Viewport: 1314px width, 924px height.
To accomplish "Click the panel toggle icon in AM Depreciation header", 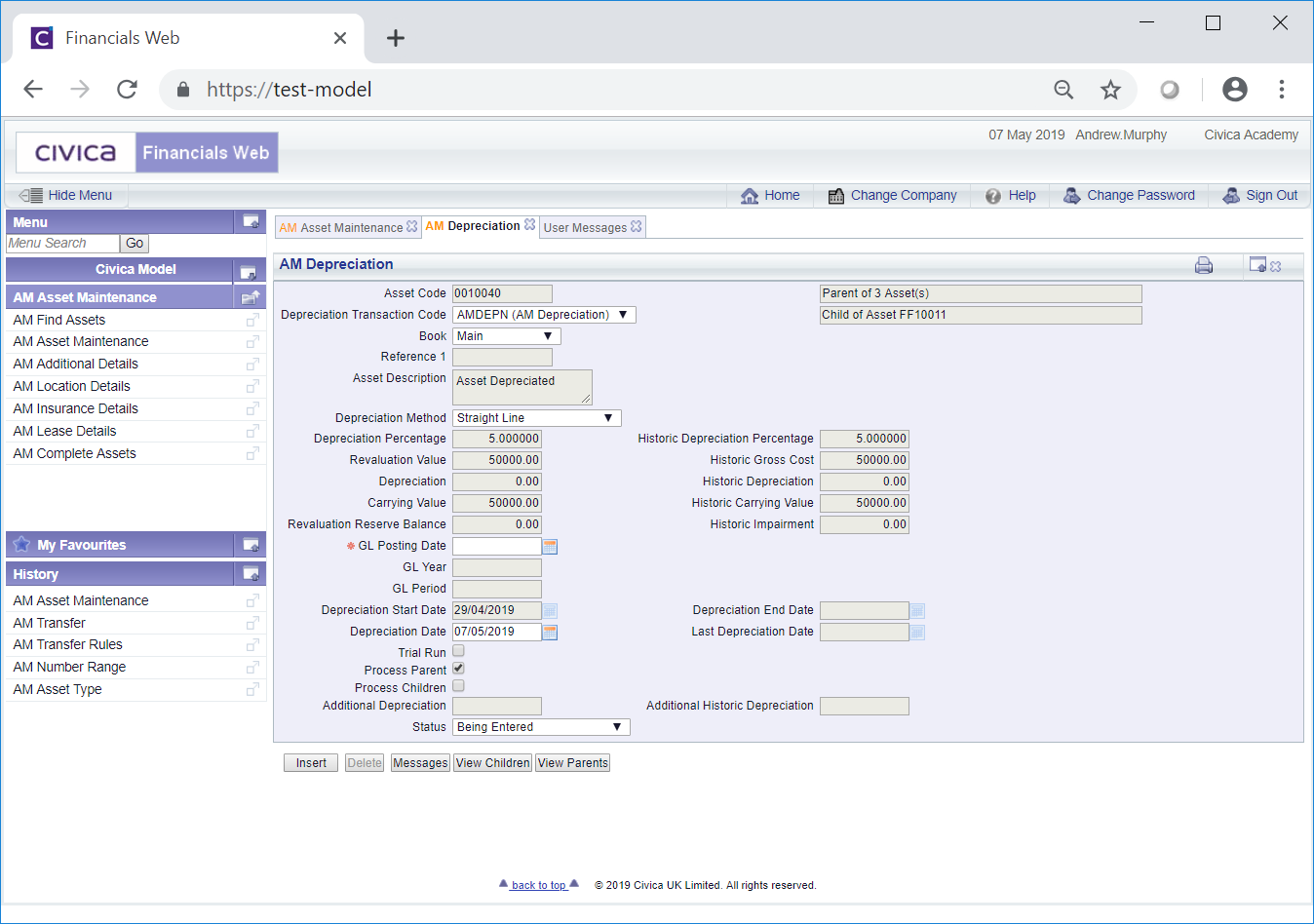I will pos(1257,265).
